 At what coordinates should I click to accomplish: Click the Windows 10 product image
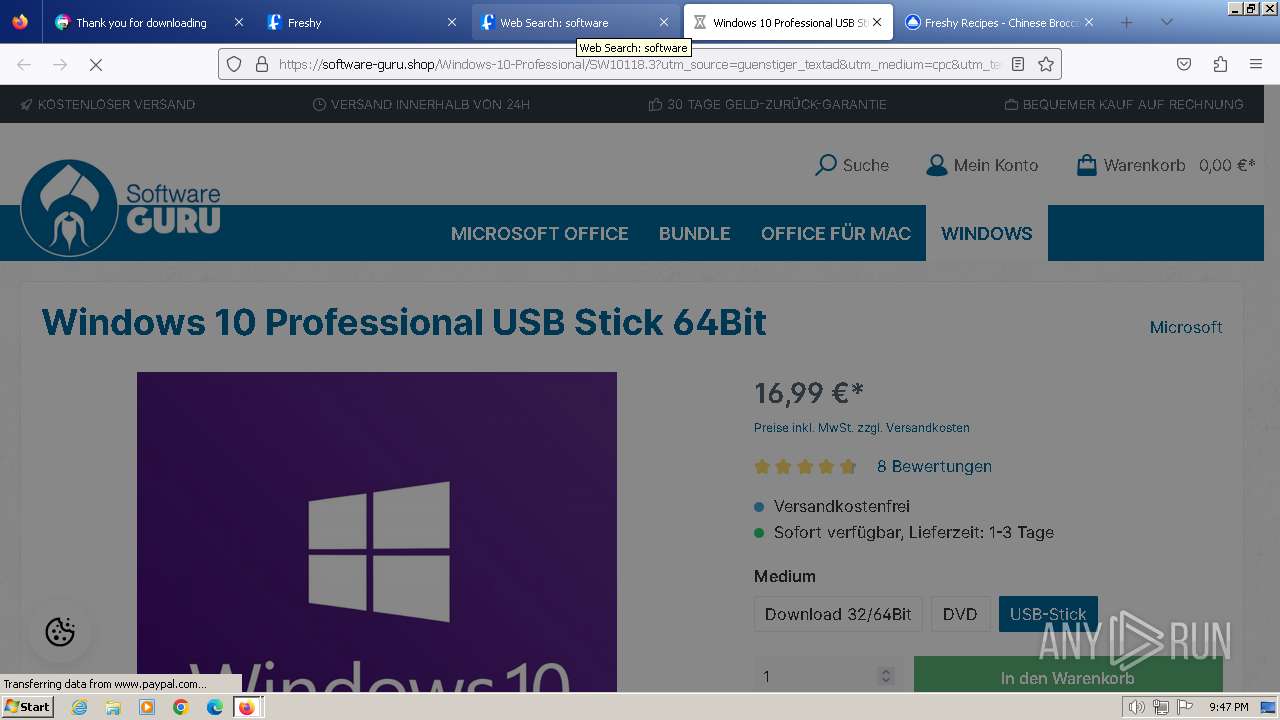pyautogui.click(x=377, y=532)
